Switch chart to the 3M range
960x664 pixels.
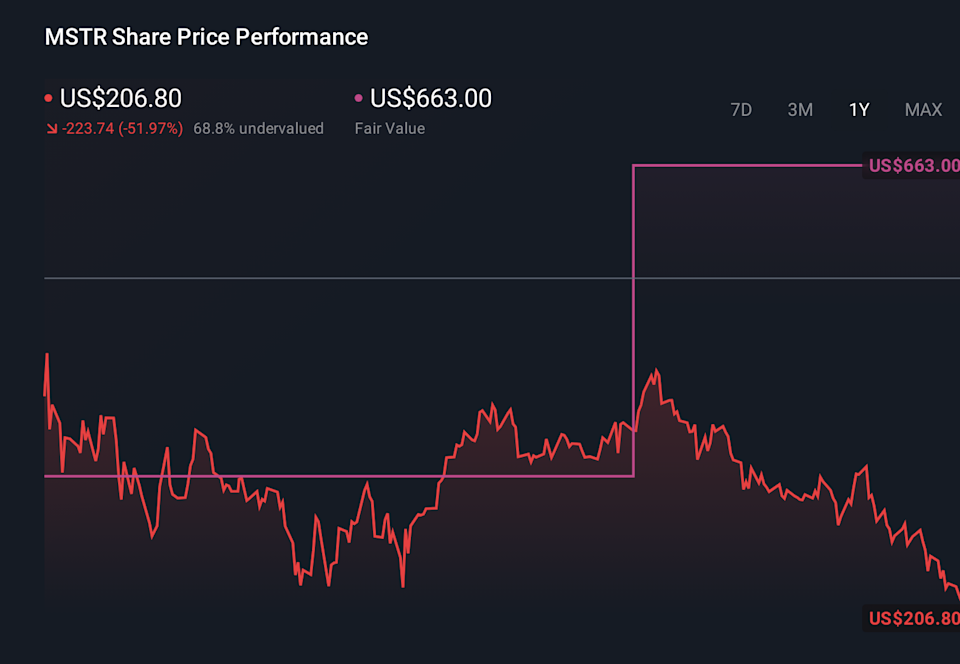[800, 110]
